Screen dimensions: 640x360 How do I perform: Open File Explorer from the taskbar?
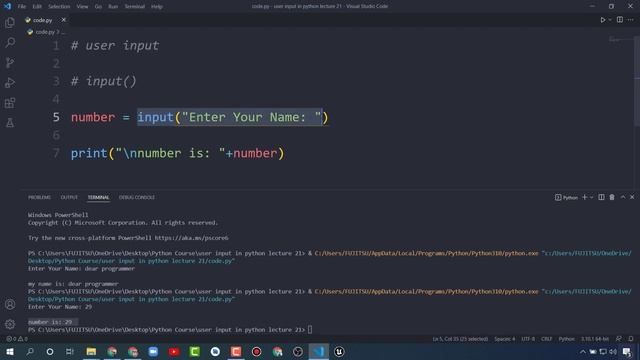(x=91, y=351)
